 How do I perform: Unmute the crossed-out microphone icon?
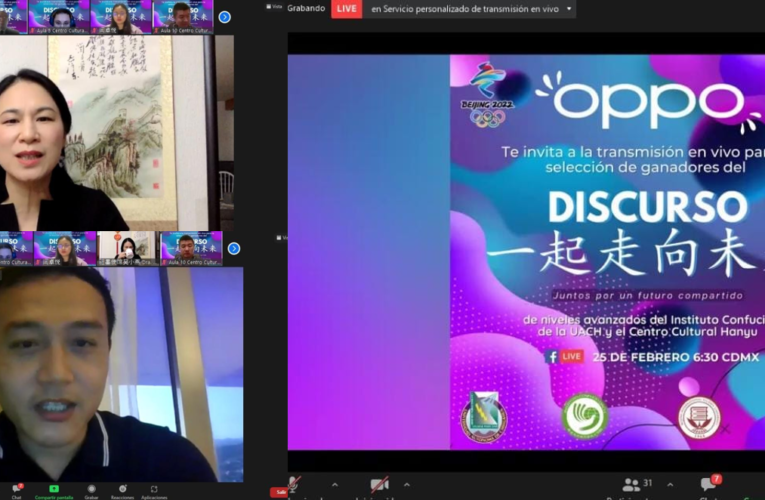(x=294, y=485)
